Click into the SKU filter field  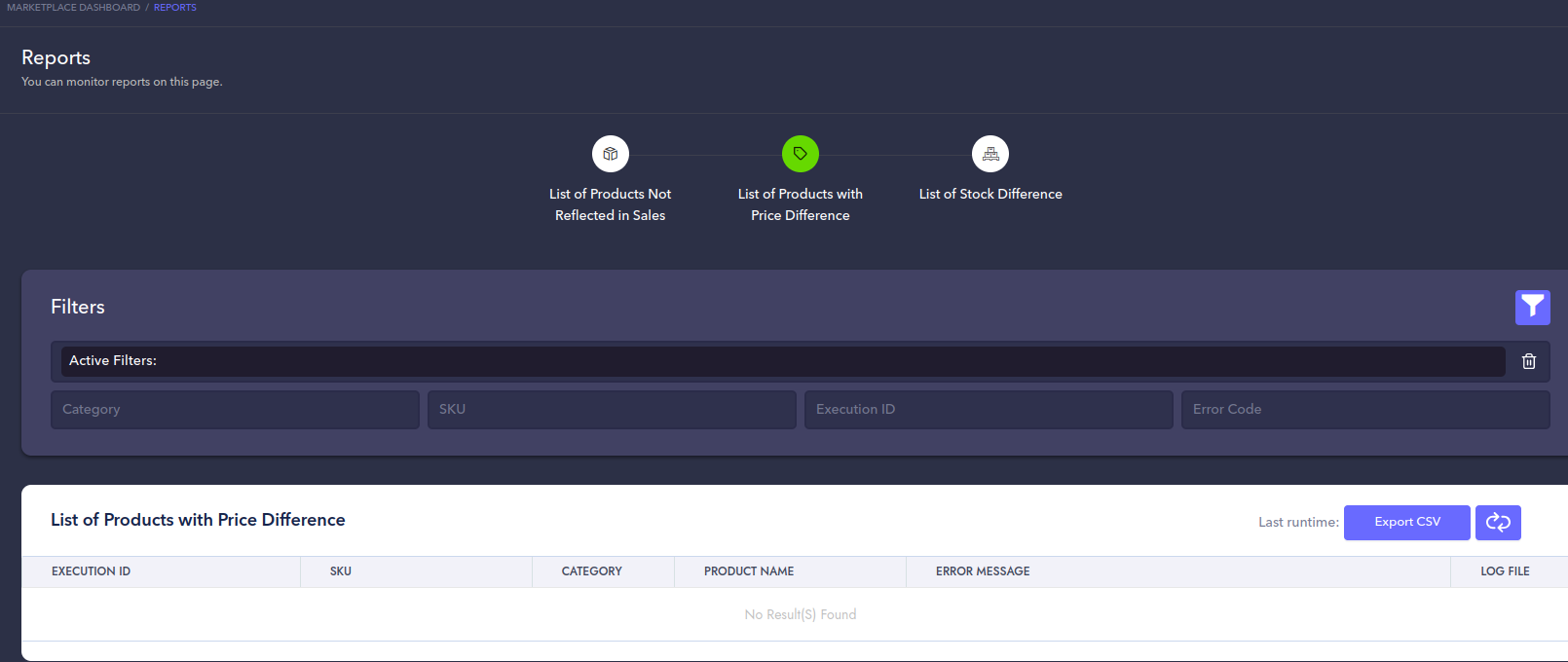pyautogui.click(x=612, y=410)
